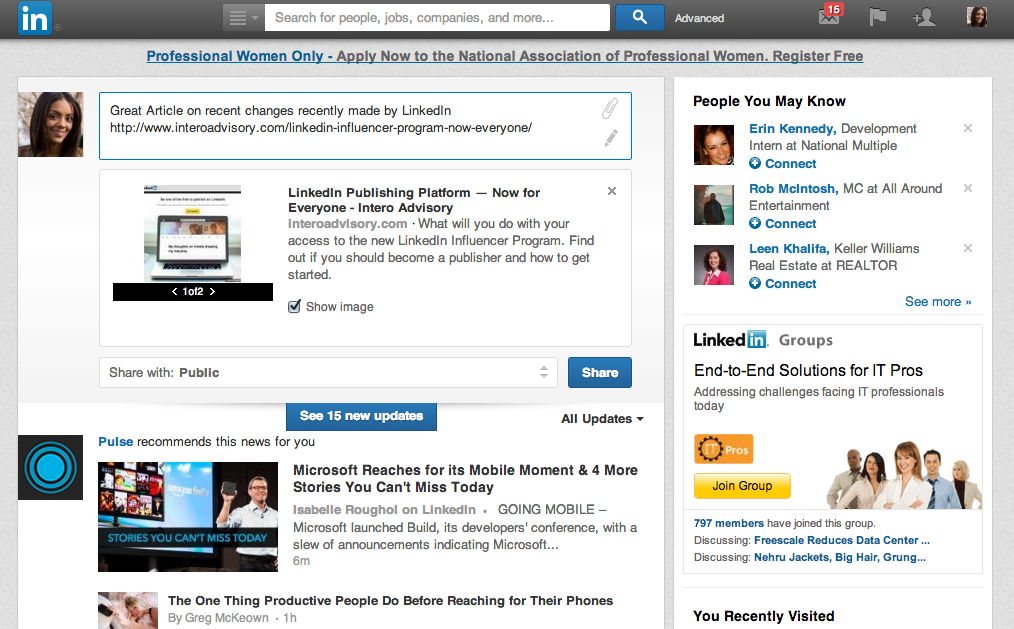Screen dimensions: 1014x629
Task: Click Rob McIntosh's profile photo
Action: (x=714, y=205)
